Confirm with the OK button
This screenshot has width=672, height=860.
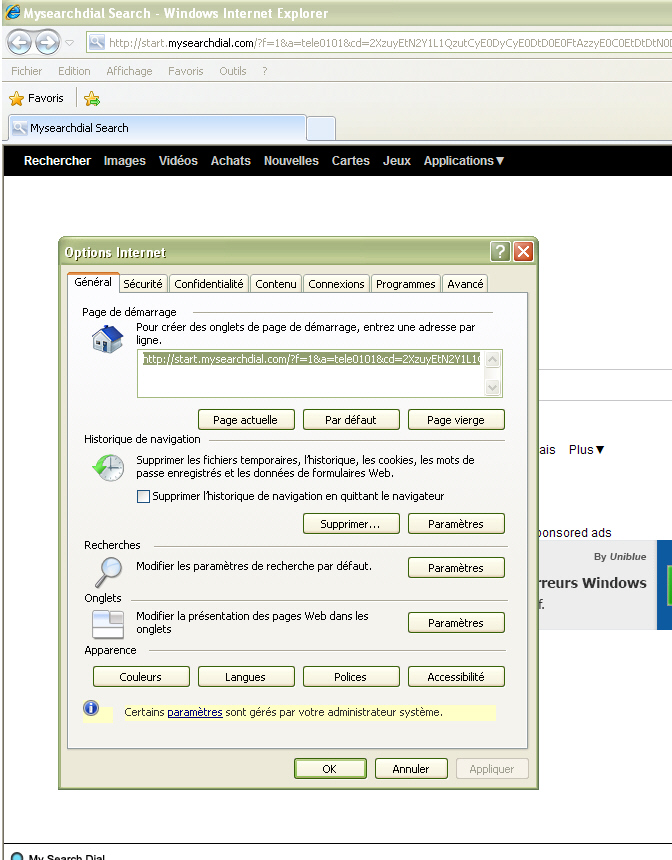pyautogui.click(x=330, y=769)
